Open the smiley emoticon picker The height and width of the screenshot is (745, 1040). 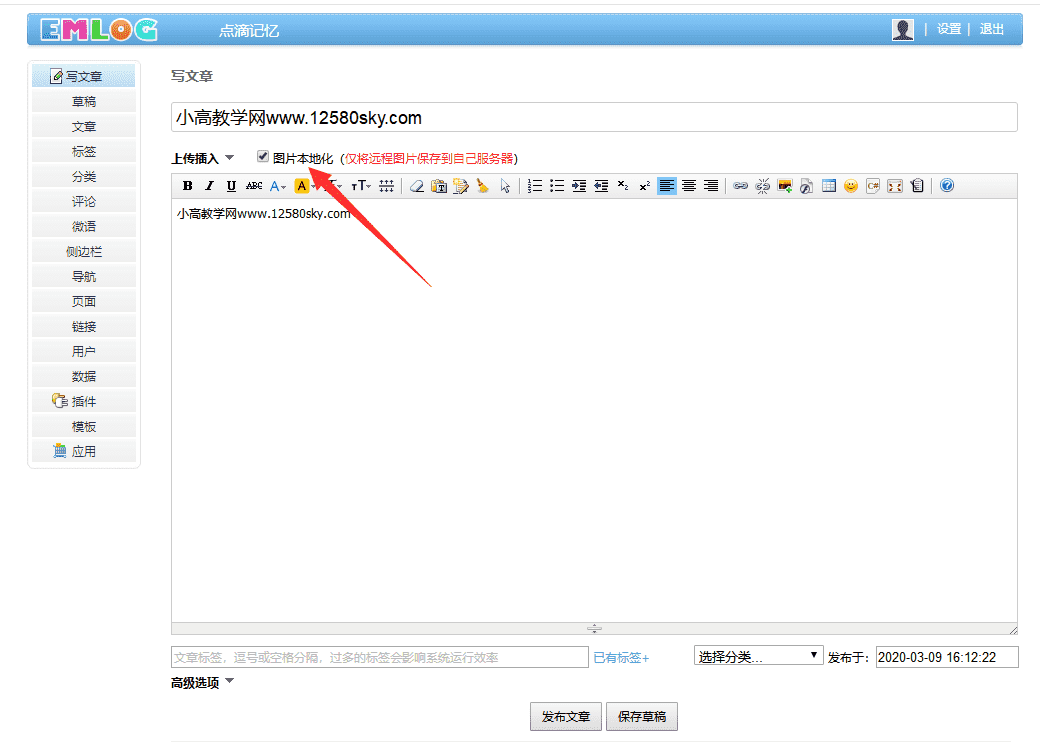pos(851,186)
